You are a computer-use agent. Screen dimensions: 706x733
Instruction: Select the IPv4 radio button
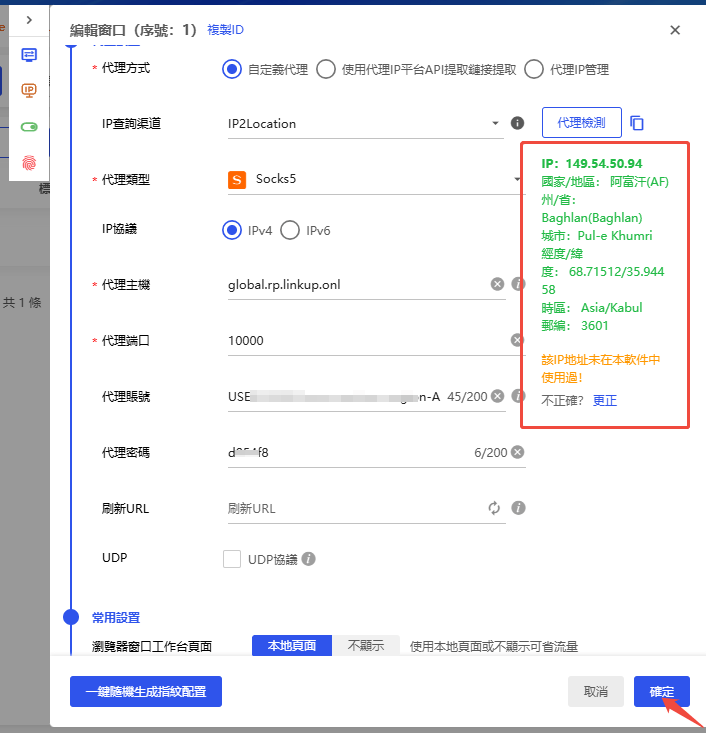(x=232, y=230)
